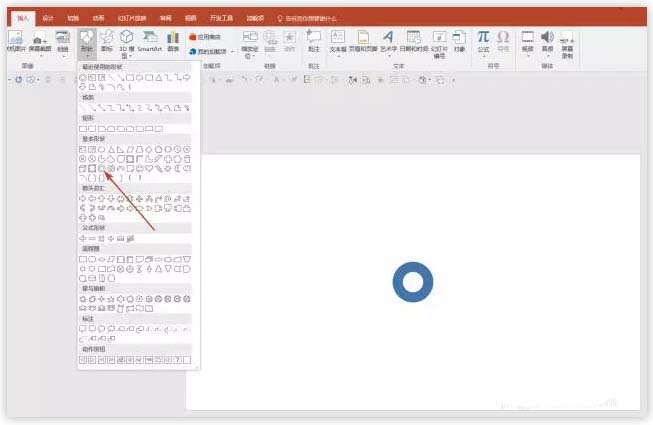Select the smiley face shape in gallery

140,168
